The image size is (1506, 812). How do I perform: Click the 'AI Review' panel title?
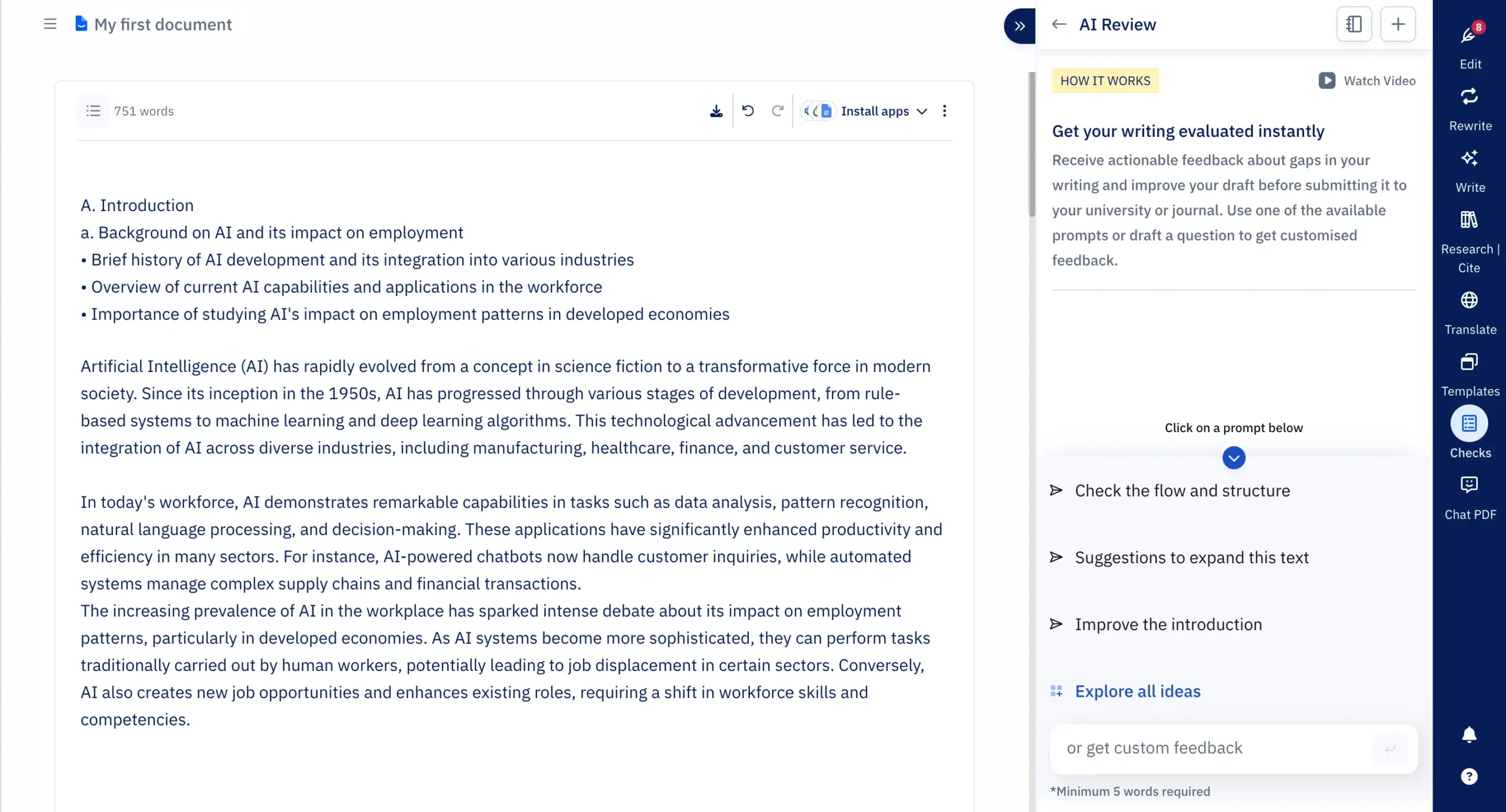click(1117, 24)
